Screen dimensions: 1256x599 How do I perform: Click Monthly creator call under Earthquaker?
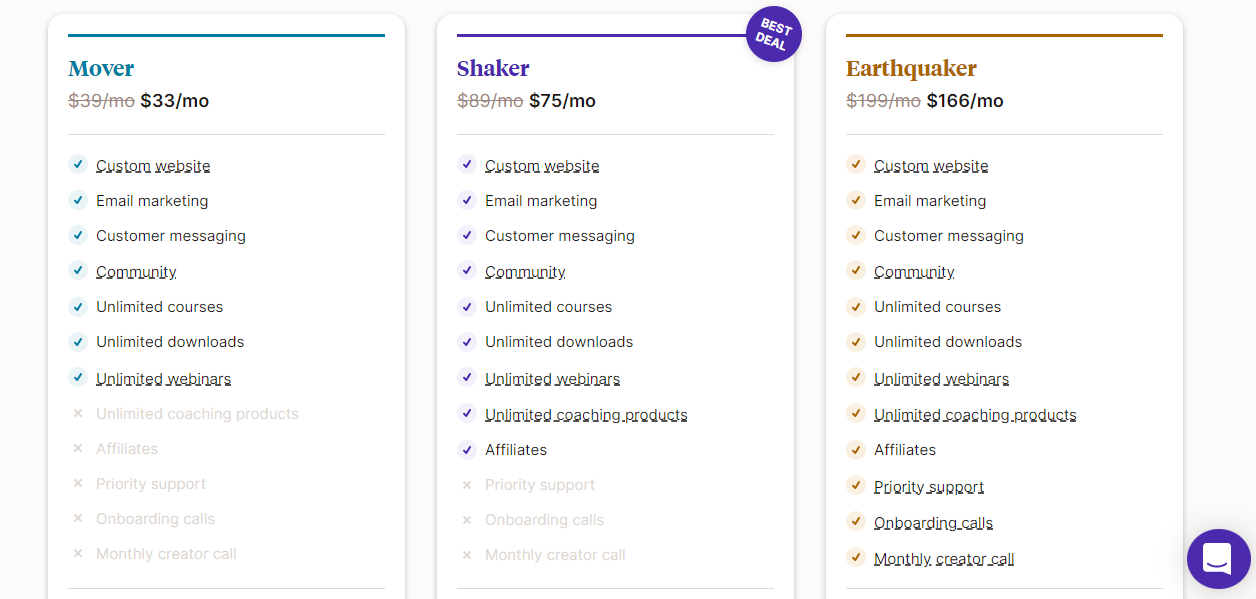pyautogui.click(x=944, y=559)
